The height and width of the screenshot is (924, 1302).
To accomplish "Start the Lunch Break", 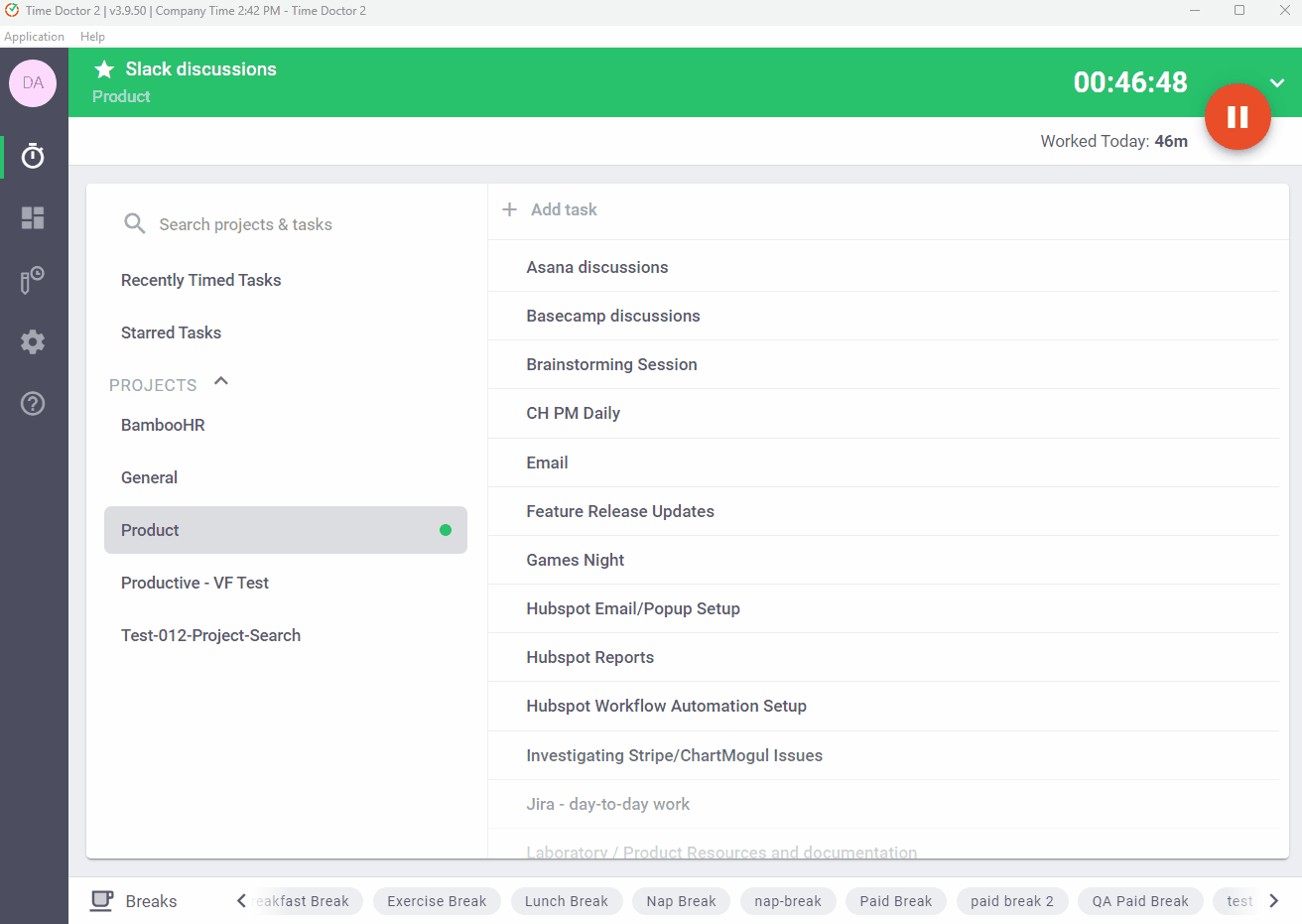I will point(566,901).
